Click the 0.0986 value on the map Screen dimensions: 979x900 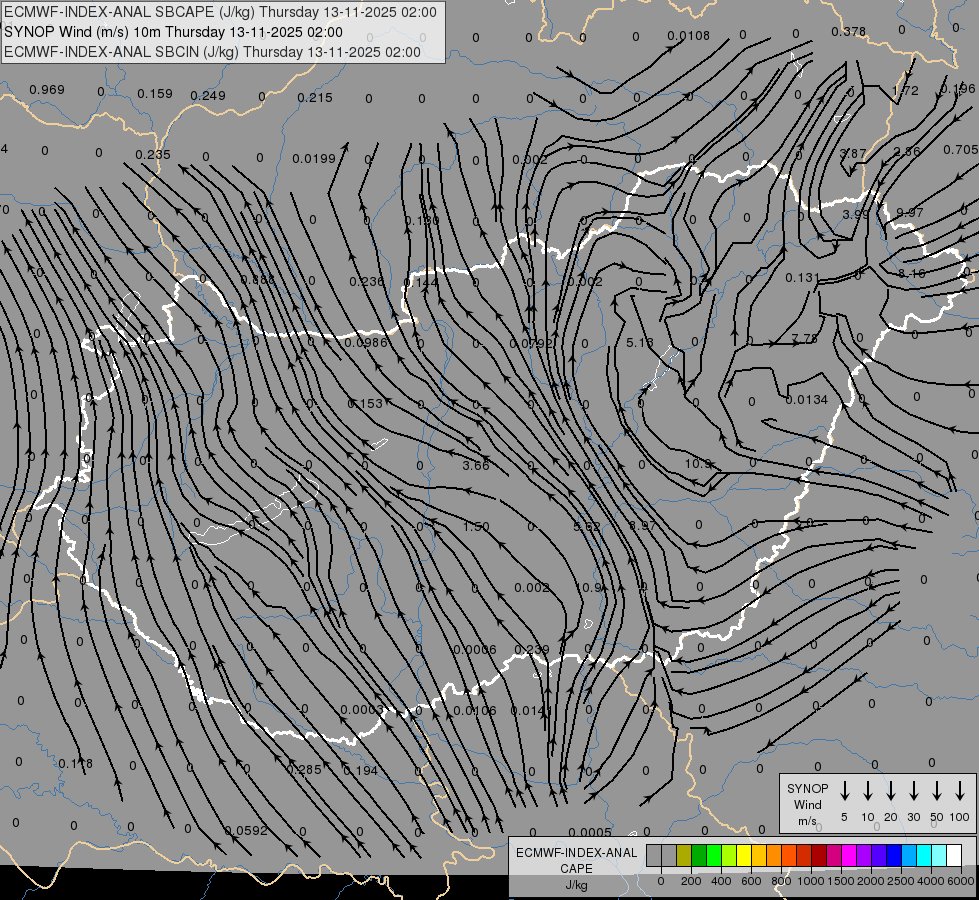(x=366, y=342)
